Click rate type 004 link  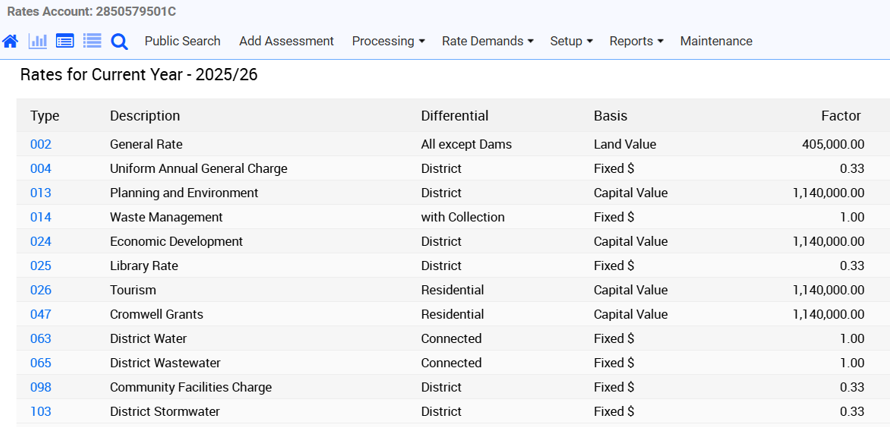(41, 169)
